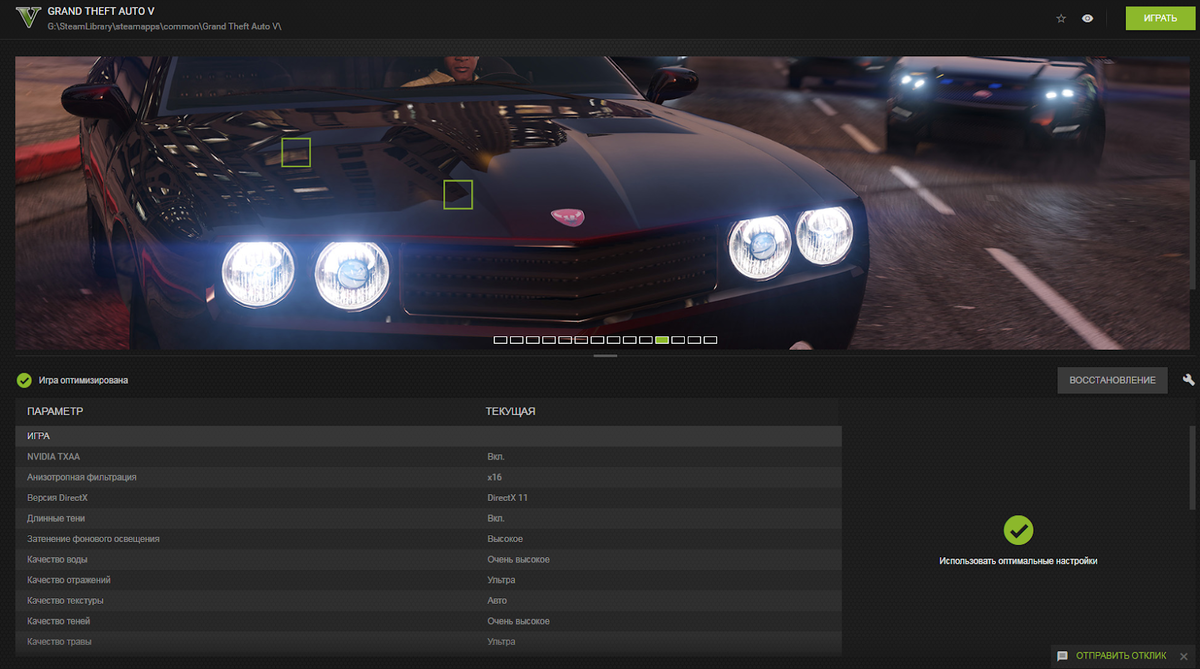
Task: Click the game install path text
Action: (164, 25)
